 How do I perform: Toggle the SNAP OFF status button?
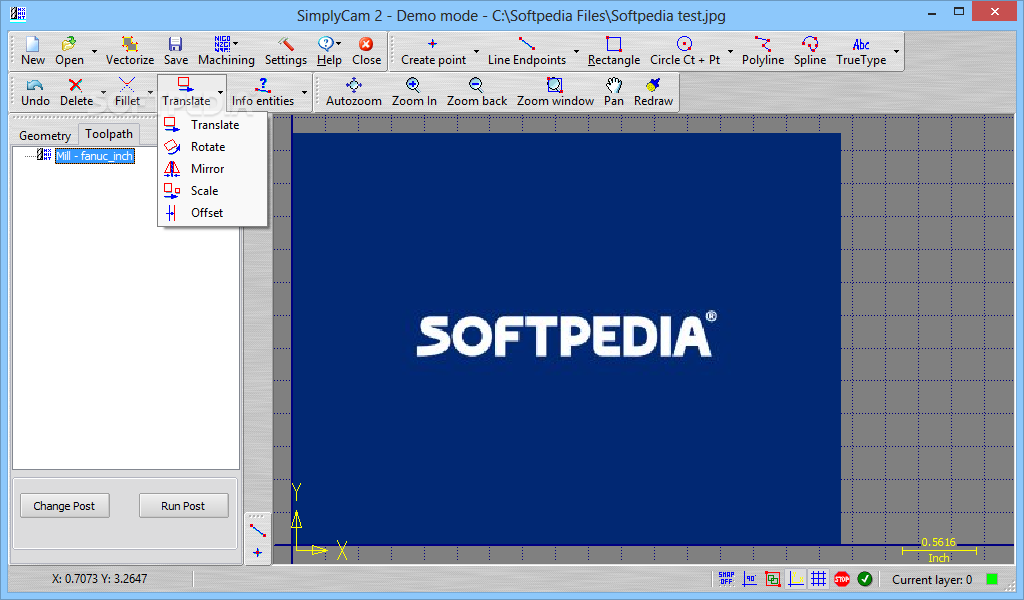click(x=726, y=579)
